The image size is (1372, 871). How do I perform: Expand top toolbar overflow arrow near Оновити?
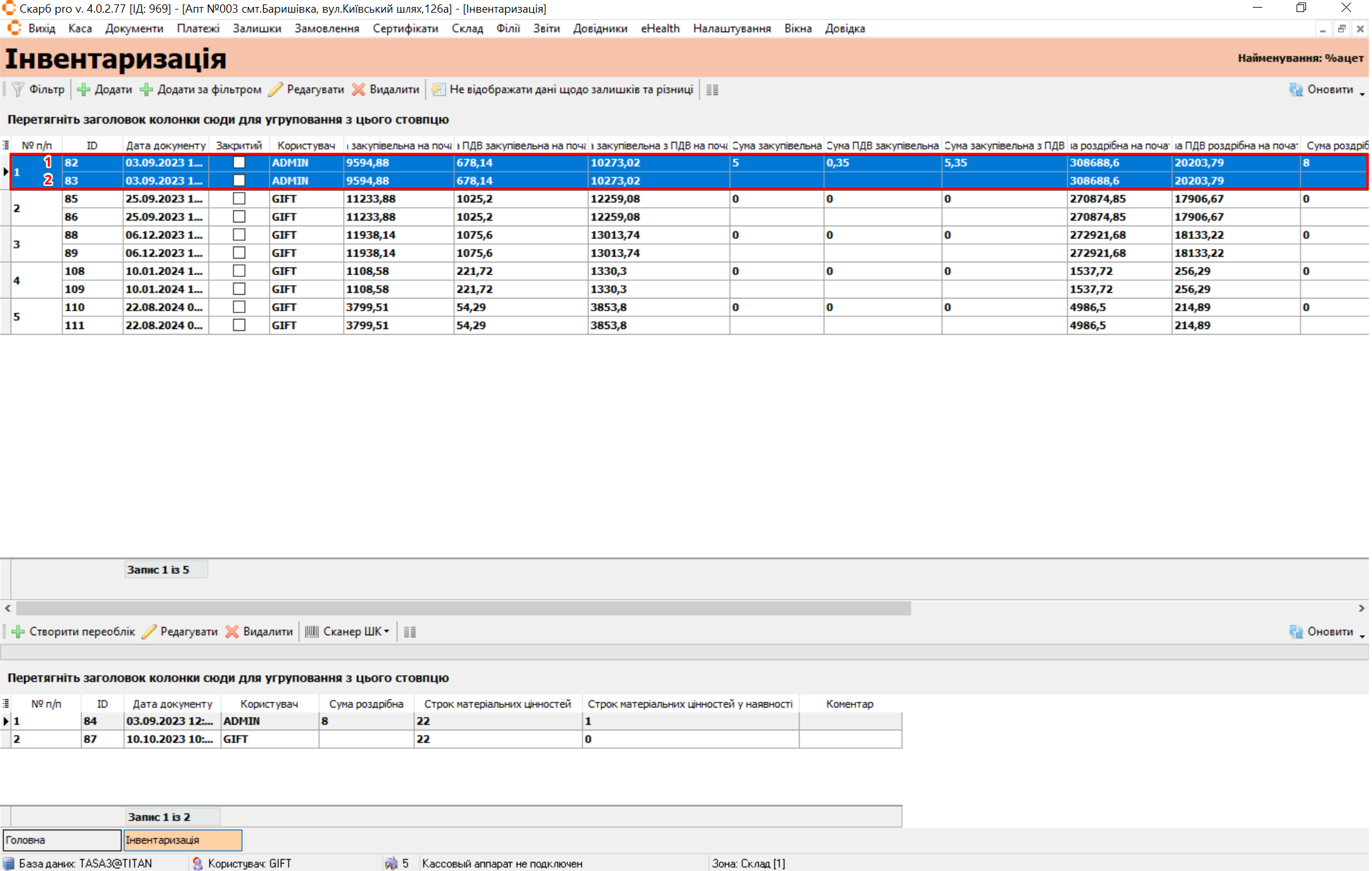point(1362,94)
